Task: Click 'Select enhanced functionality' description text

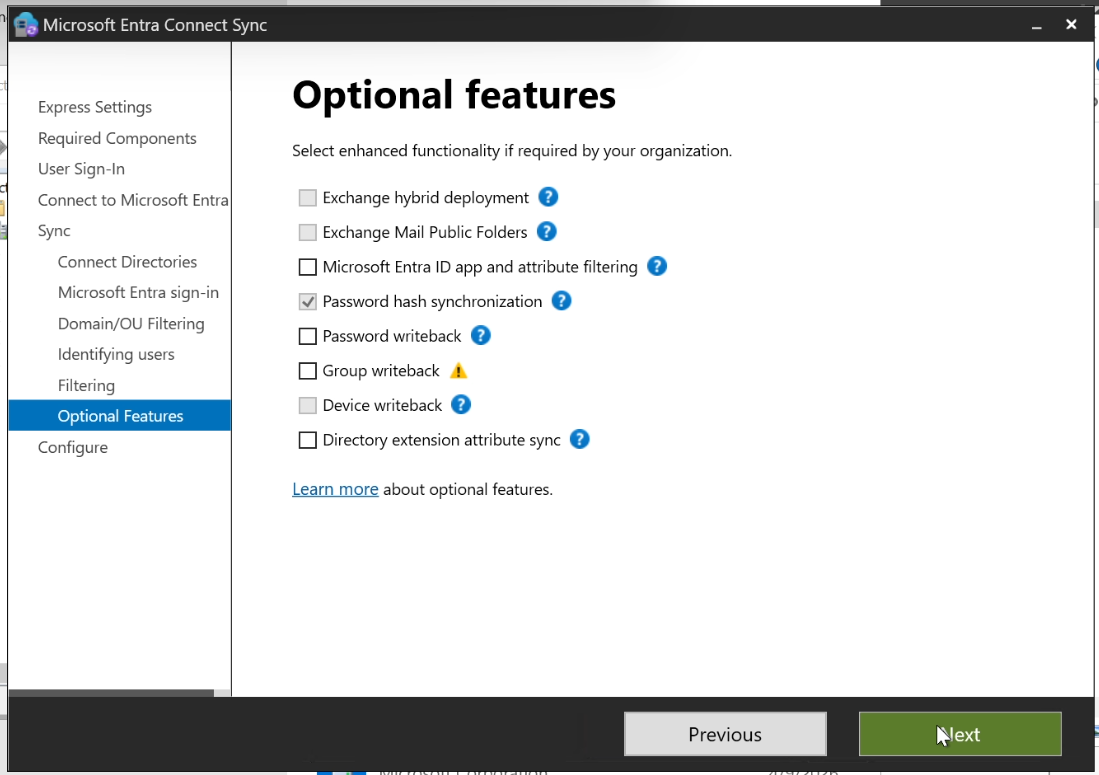Action: pos(512,151)
